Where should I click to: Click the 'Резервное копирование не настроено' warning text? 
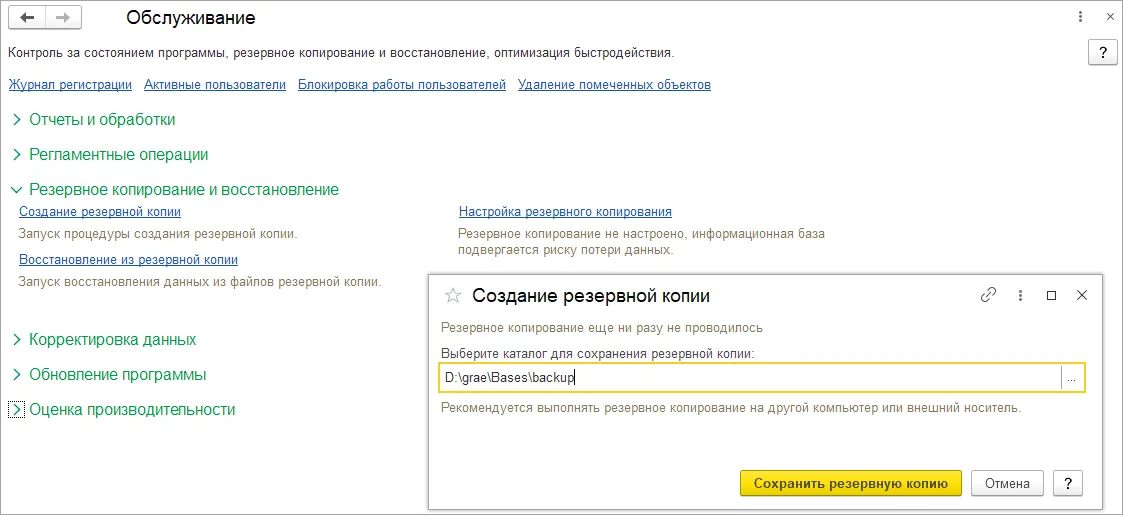click(641, 241)
